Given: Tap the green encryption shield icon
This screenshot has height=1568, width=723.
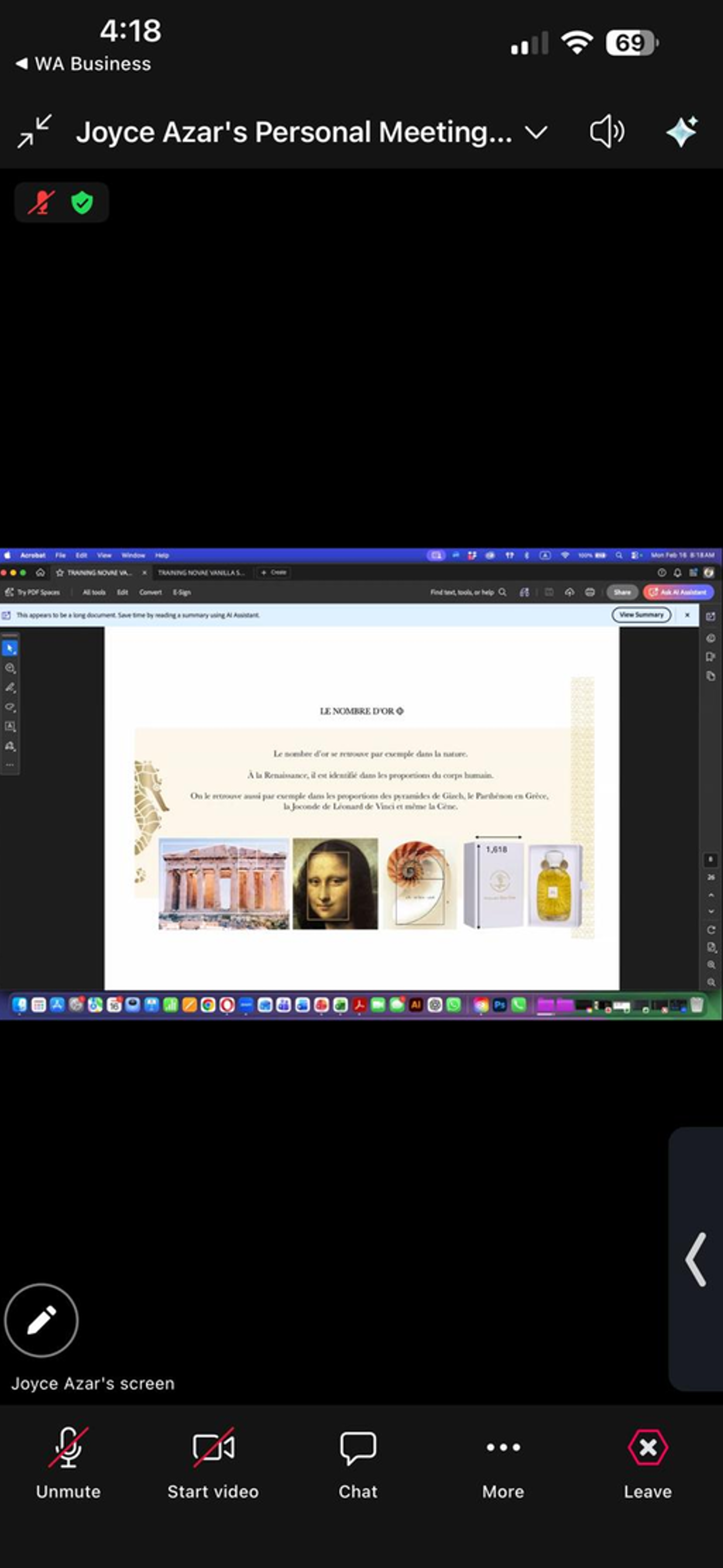Looking at the screenshot, I should 82,203.
